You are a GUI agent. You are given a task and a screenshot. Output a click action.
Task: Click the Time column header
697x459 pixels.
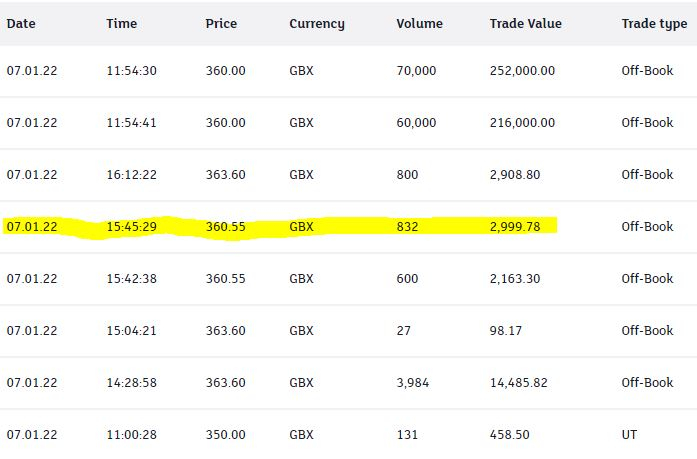[x=122, y=23]
